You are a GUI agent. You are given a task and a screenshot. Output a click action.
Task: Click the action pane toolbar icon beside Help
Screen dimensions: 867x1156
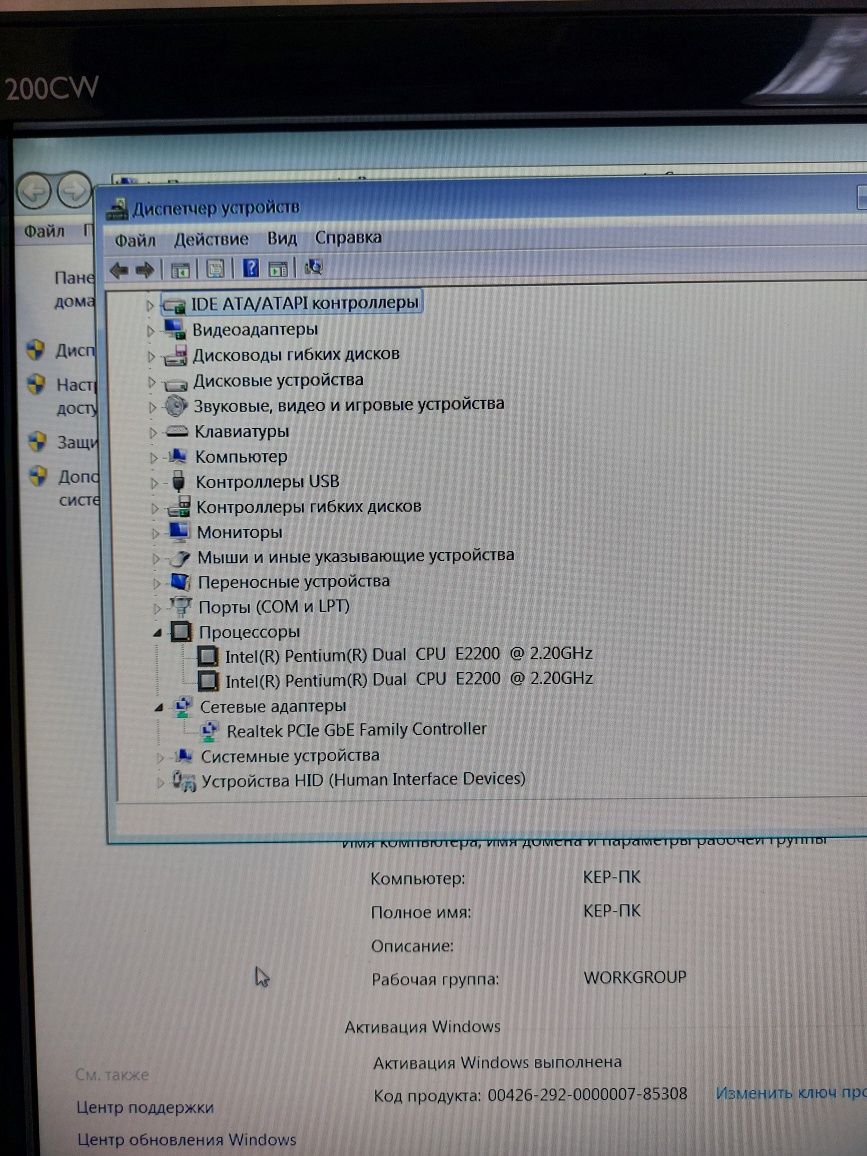[278, 268]
